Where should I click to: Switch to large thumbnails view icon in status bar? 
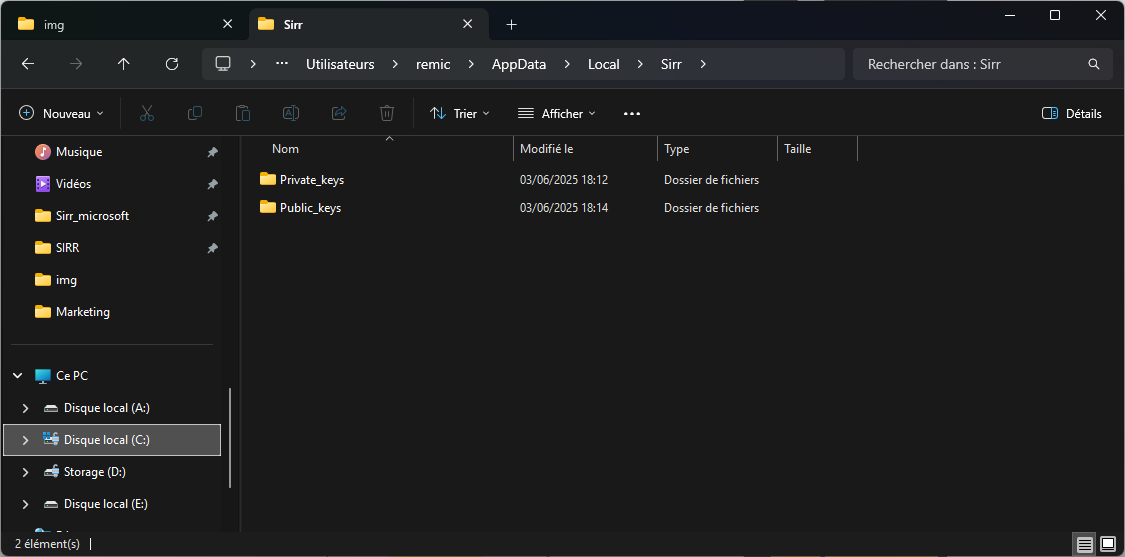(1108, 543)
